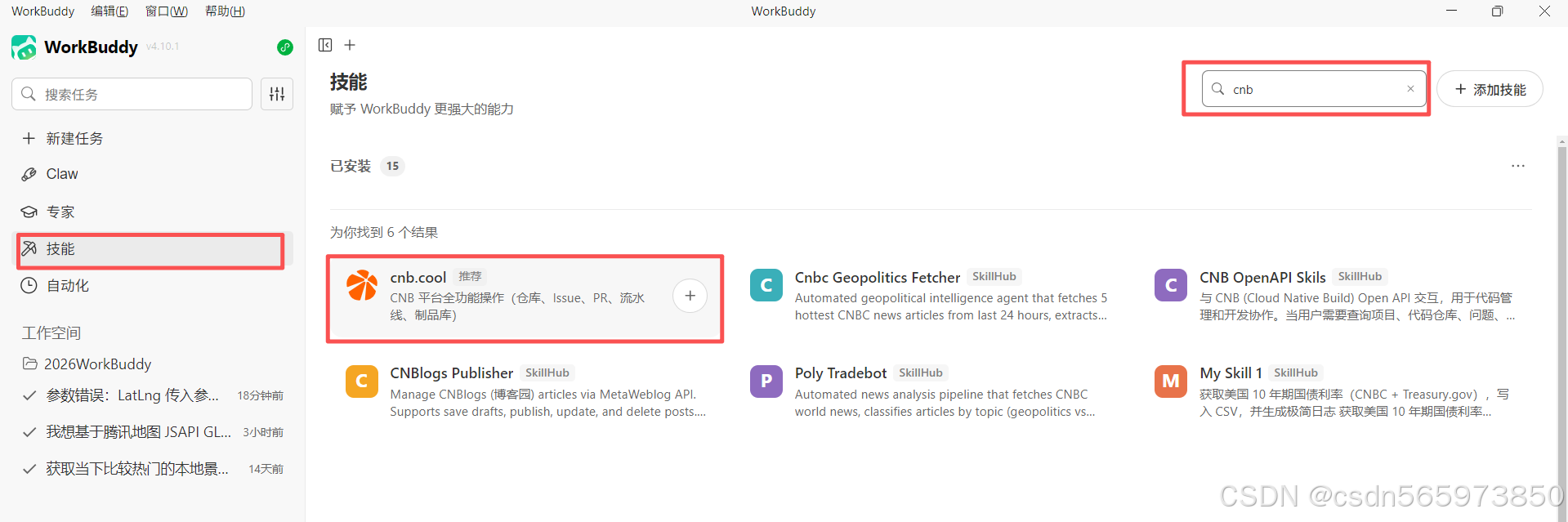Screen dimensions: 1568x522
Task: Click SkillHub tag on Poly Tradebot
Action: click(921, 373)
